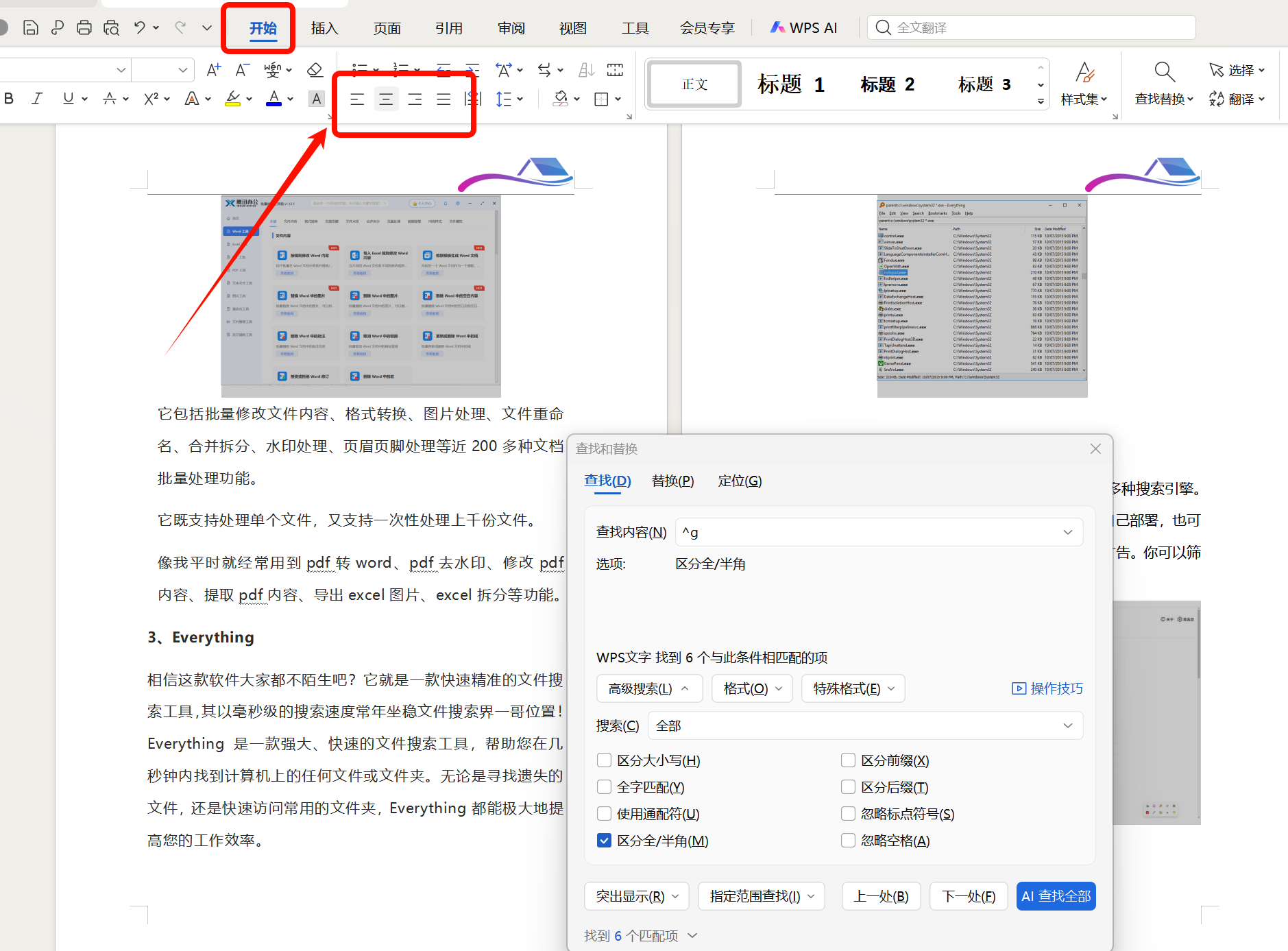The image size is (1288, 951).
Task: Click the 全文翻译 search field
Action: 994,27
